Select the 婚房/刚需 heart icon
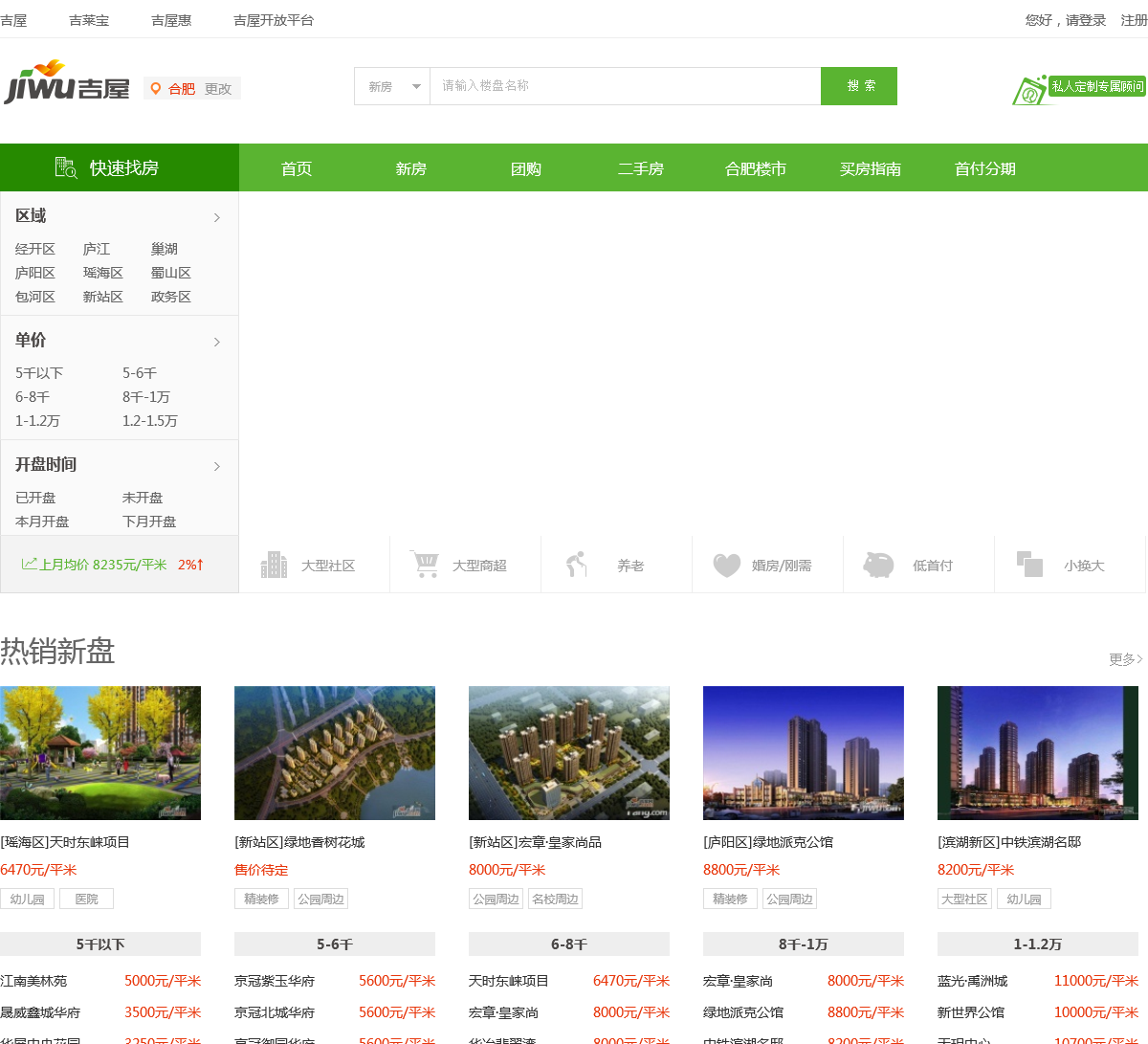 [x=727, y=566]
